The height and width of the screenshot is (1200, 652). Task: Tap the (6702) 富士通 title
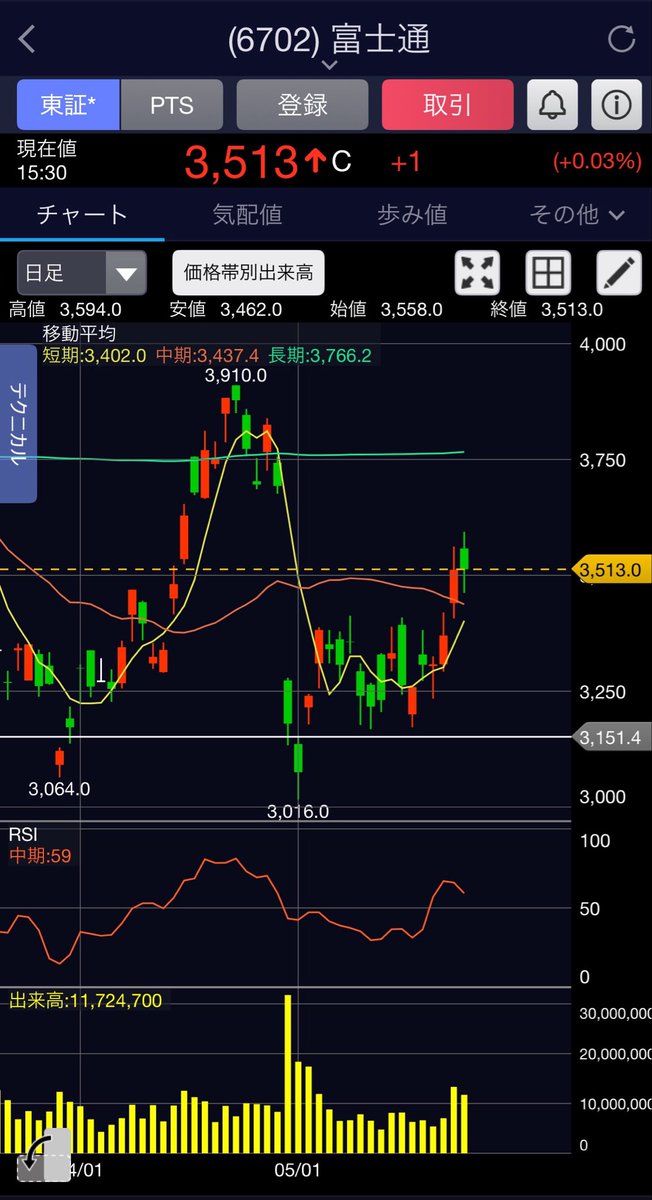coord(329,39)
